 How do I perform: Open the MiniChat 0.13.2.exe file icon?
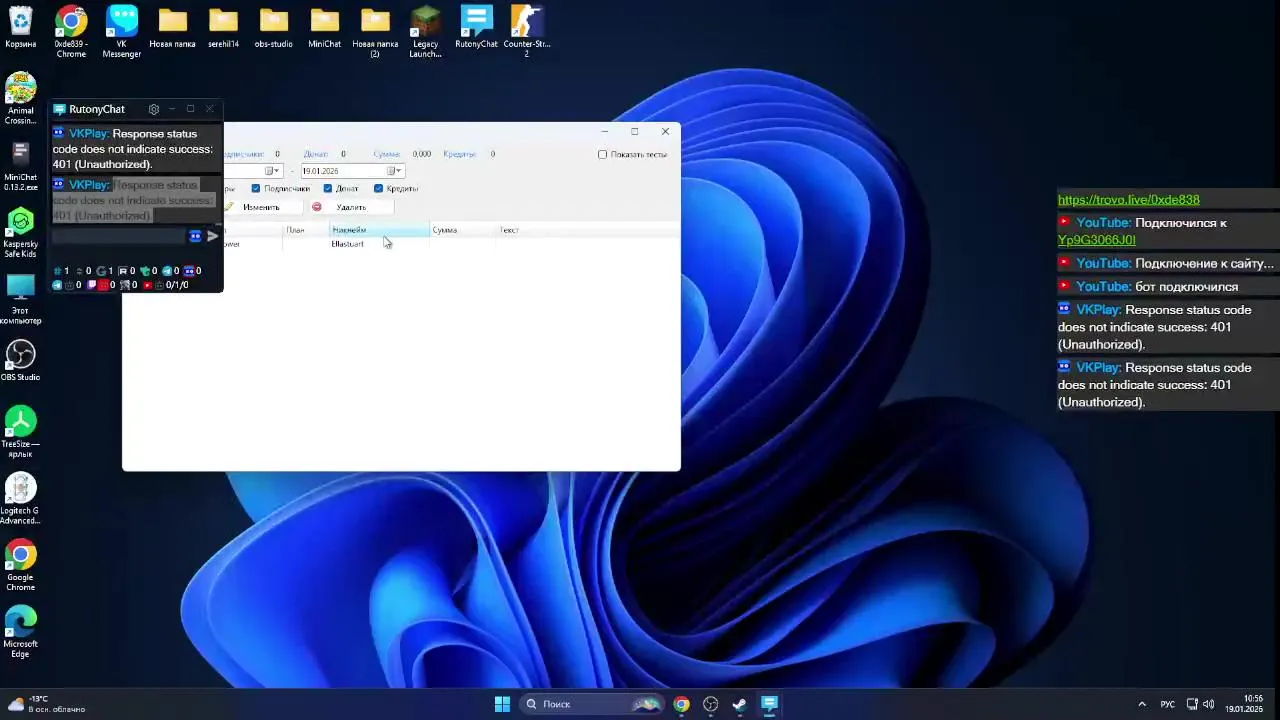coord(20,166)
